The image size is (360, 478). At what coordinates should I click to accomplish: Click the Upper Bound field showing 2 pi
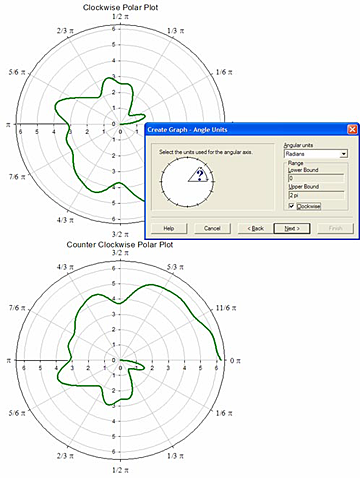point(316,195)
